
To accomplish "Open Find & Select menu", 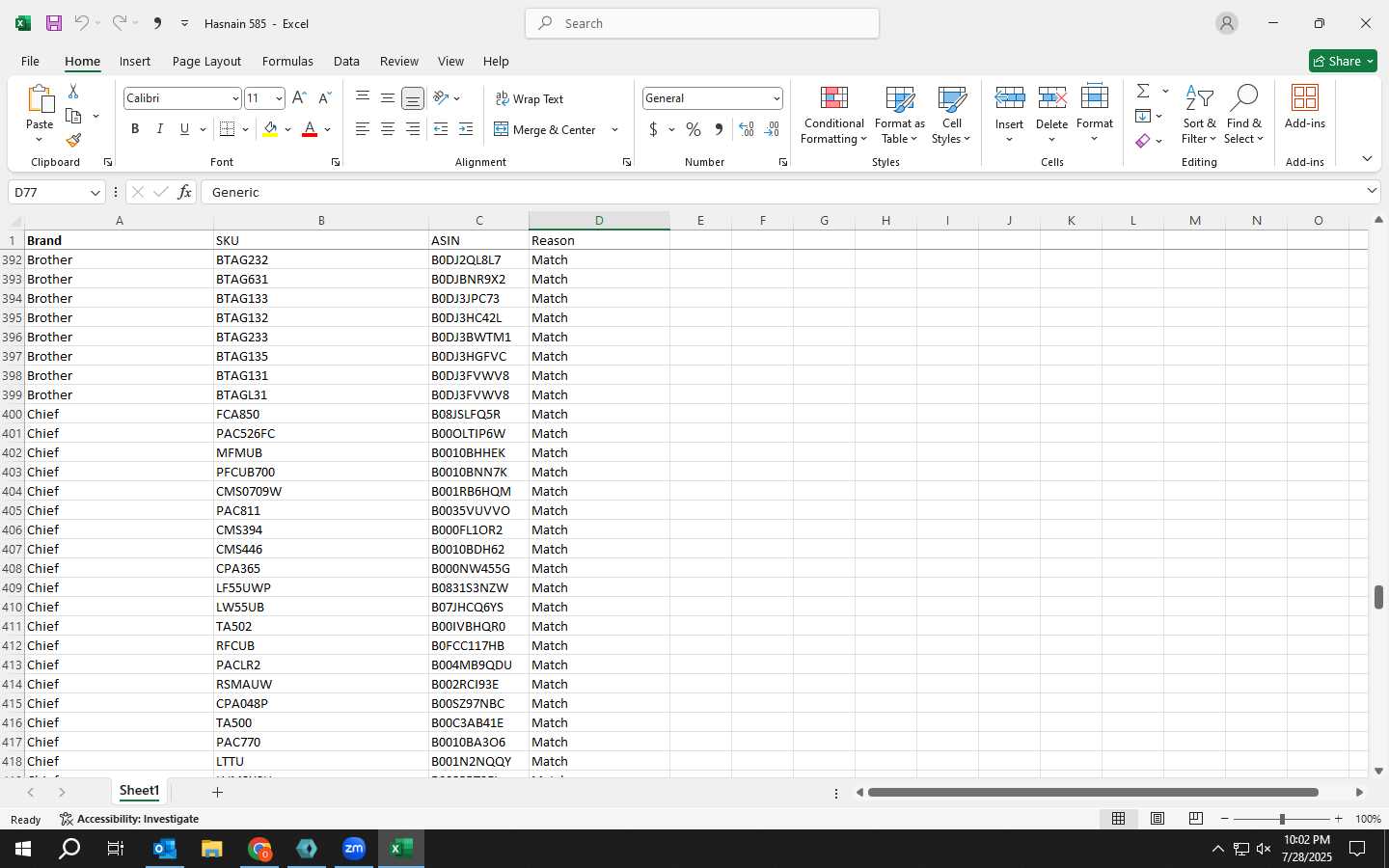I will click(x=1243, y=116).
